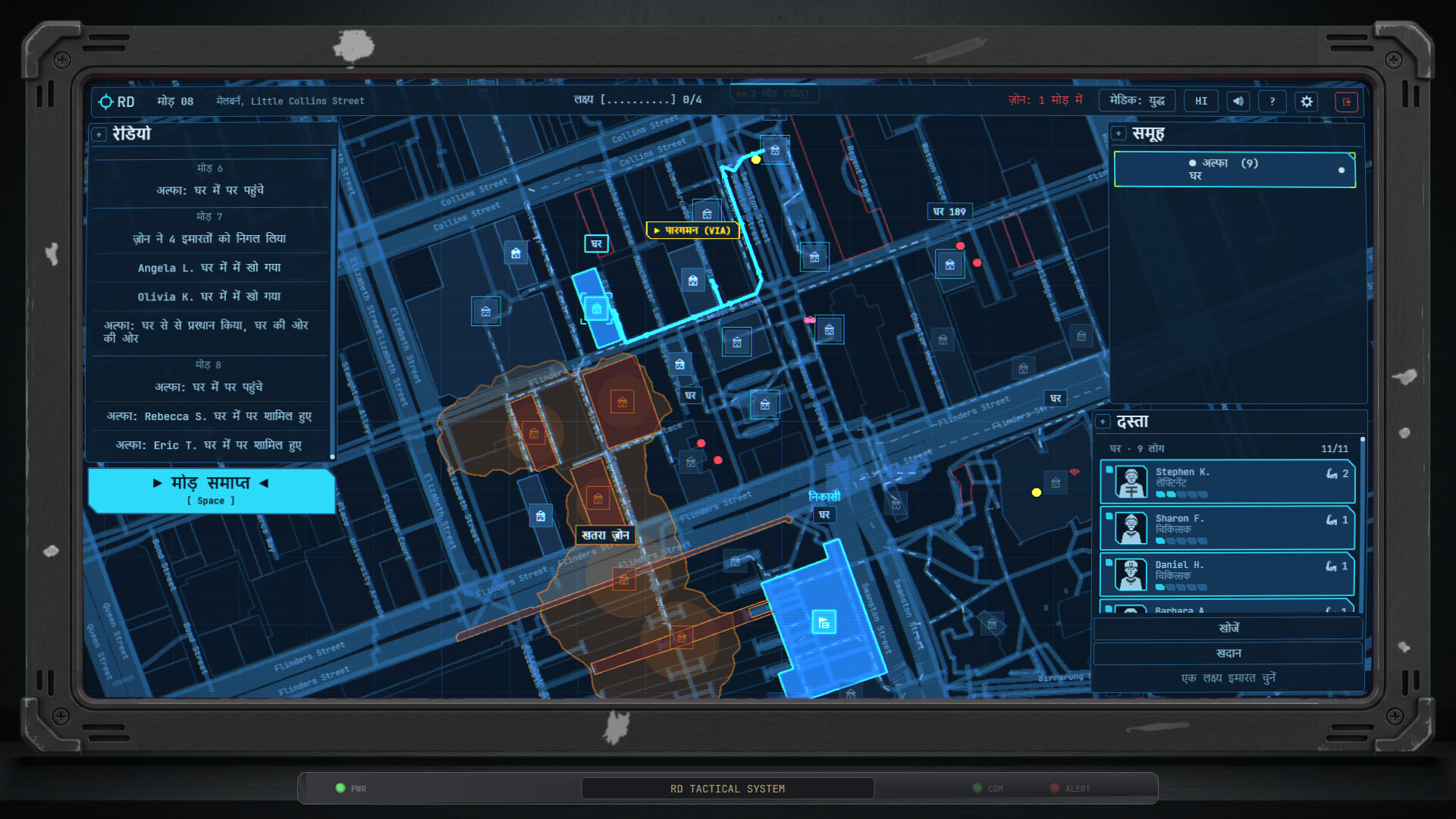This screenshot has height=819, width=1456.
Task: Click the खदान button
Action: click(1228, 653)
